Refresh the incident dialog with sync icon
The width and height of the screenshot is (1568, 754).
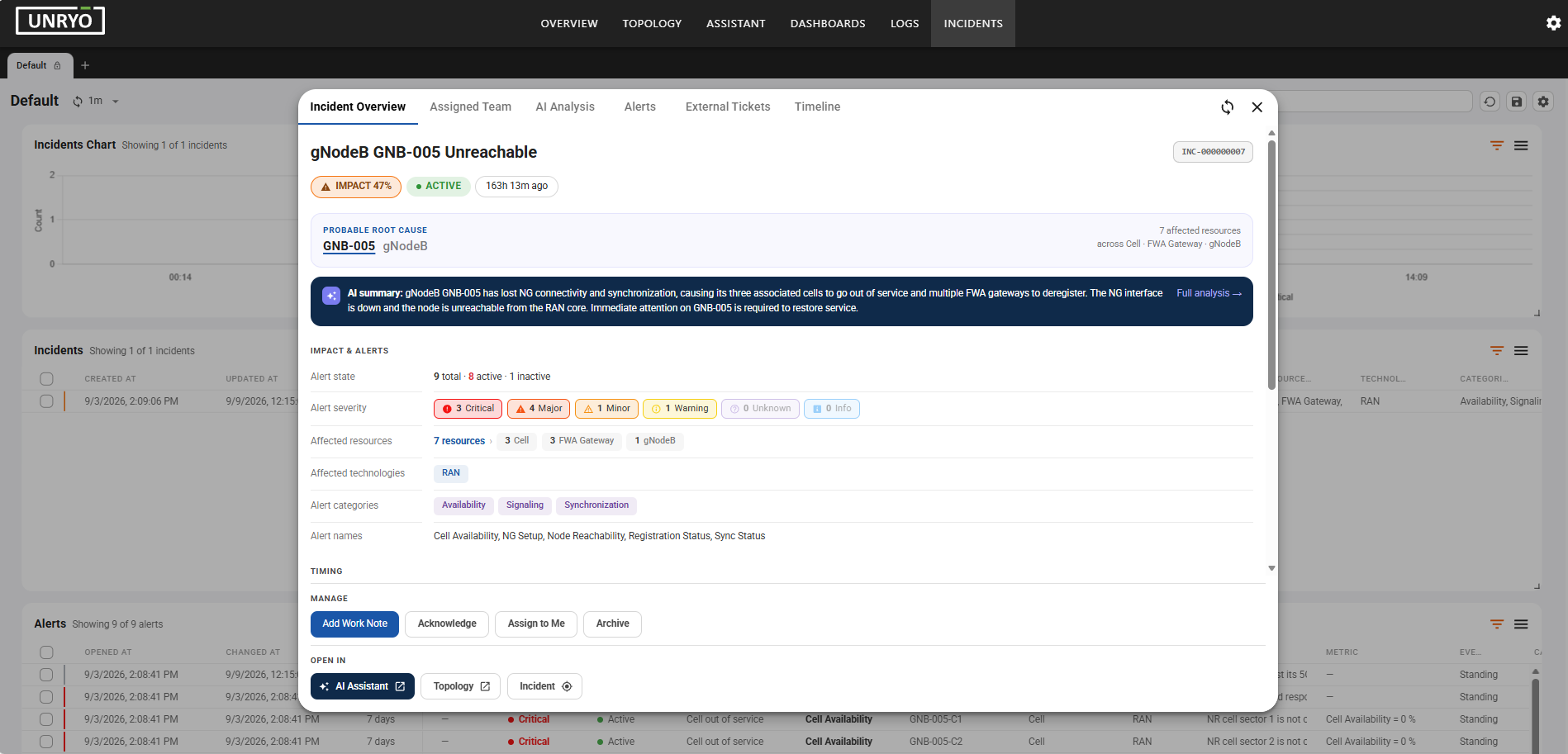click(1228, 107)
